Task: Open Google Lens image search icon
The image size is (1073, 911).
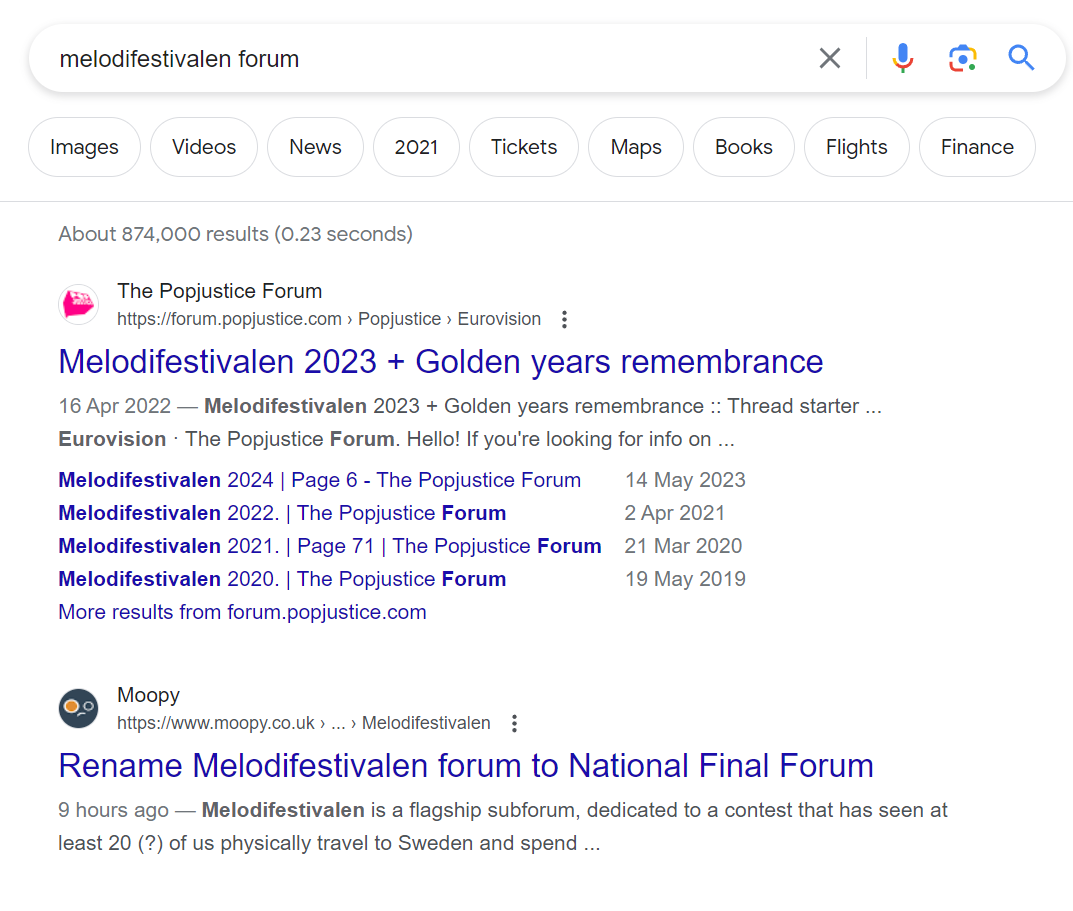Action: 962,58
